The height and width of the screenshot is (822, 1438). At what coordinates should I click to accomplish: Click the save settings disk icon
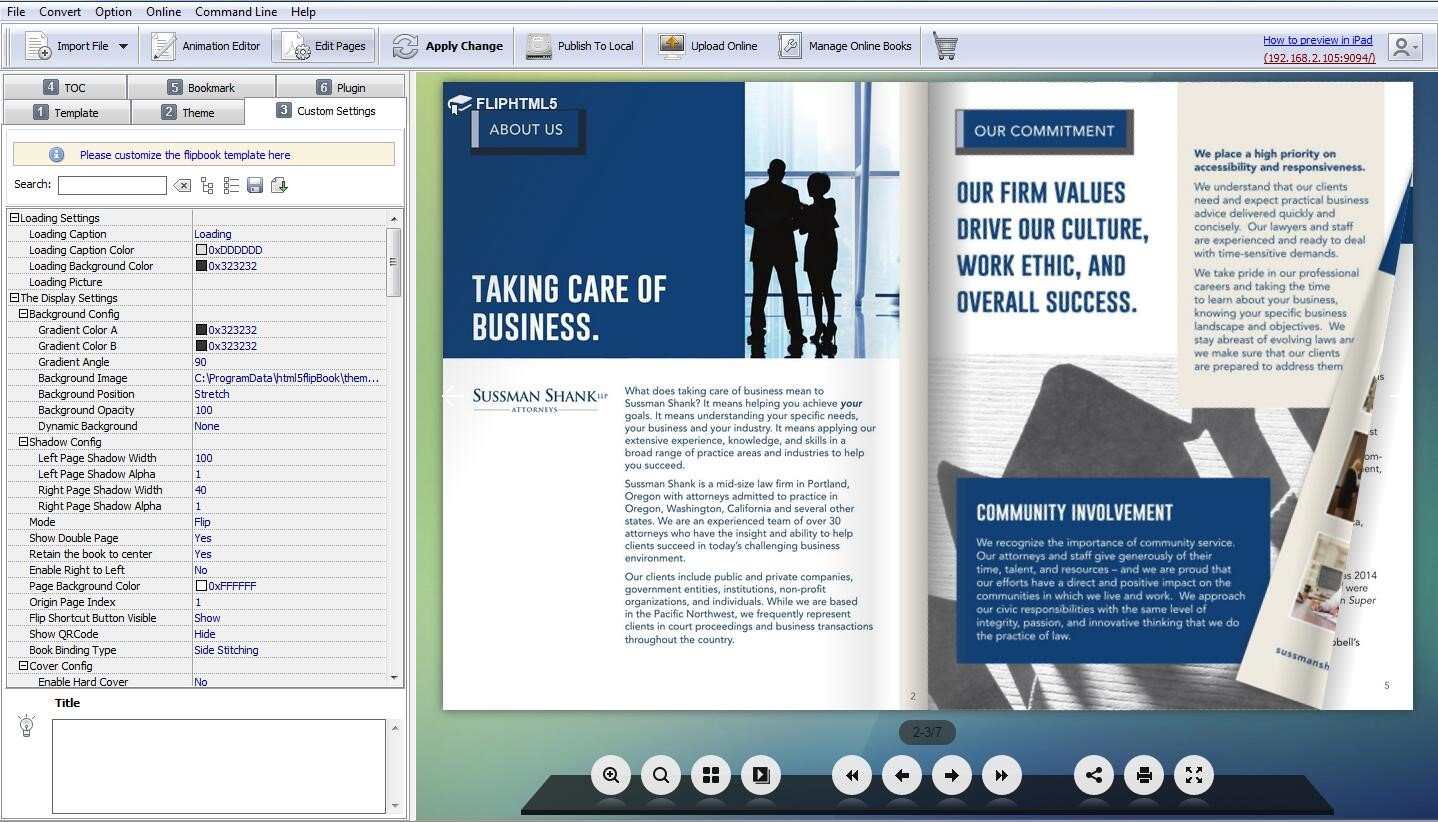[x=255, y=185]
